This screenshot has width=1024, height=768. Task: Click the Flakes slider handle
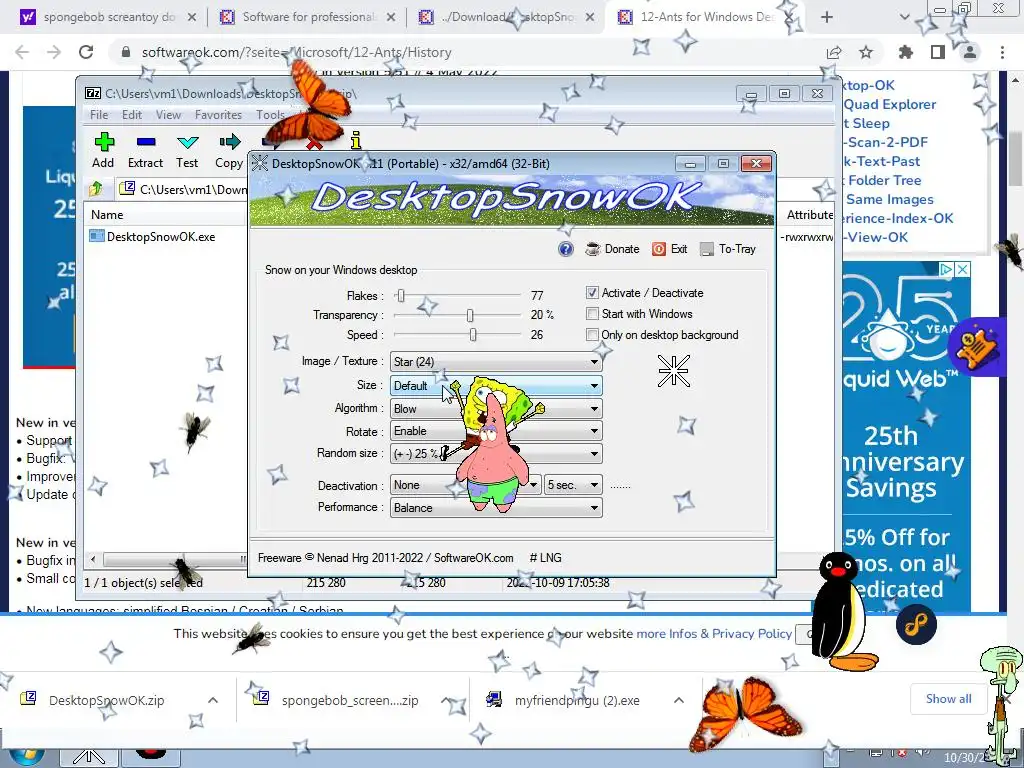(401, 295)
